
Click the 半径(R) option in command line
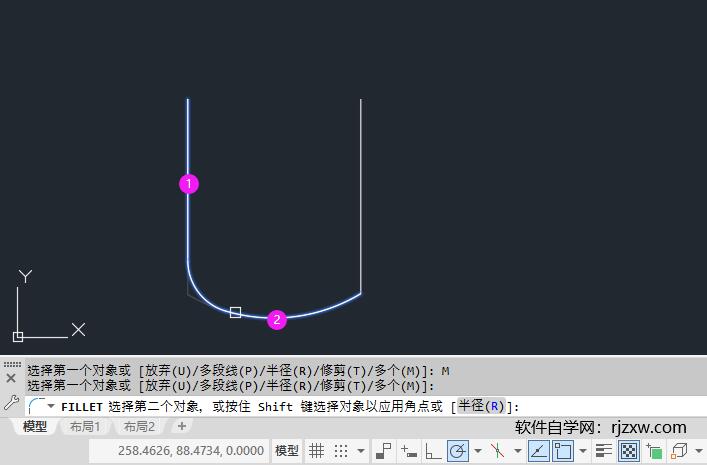tap(481, 406)
